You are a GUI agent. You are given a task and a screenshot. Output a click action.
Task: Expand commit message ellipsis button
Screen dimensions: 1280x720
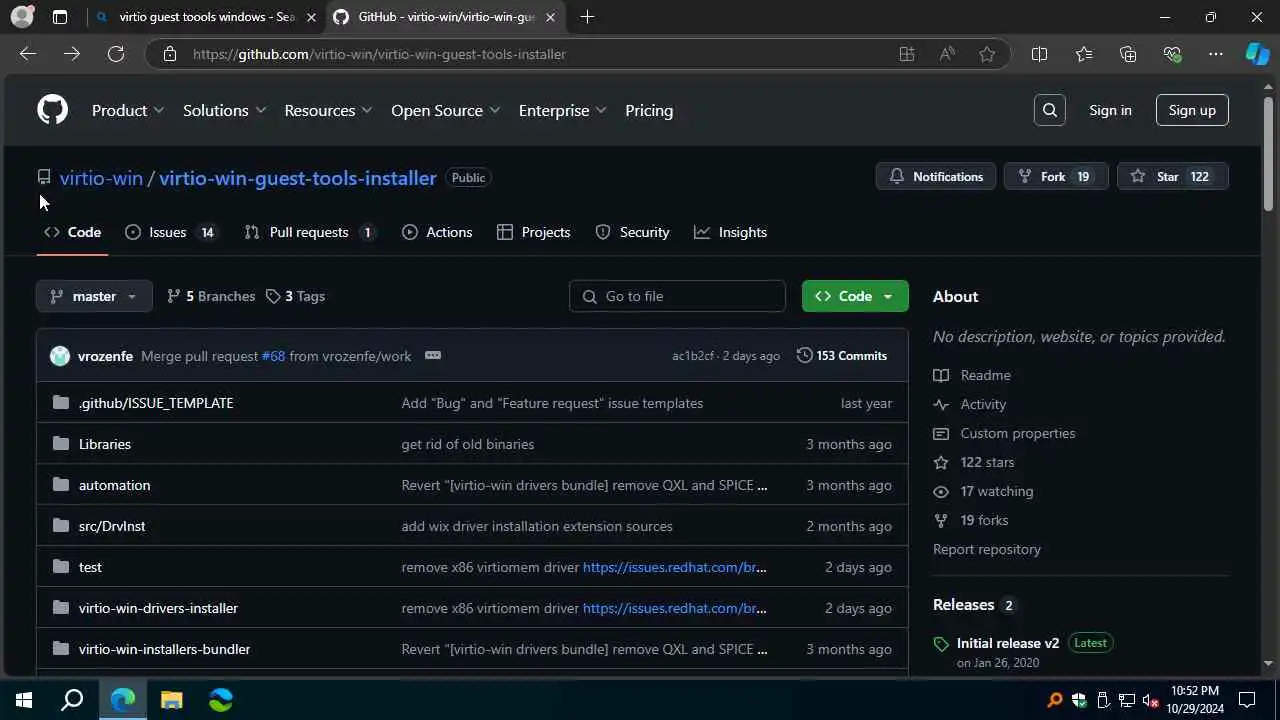[x=432, y=356]
